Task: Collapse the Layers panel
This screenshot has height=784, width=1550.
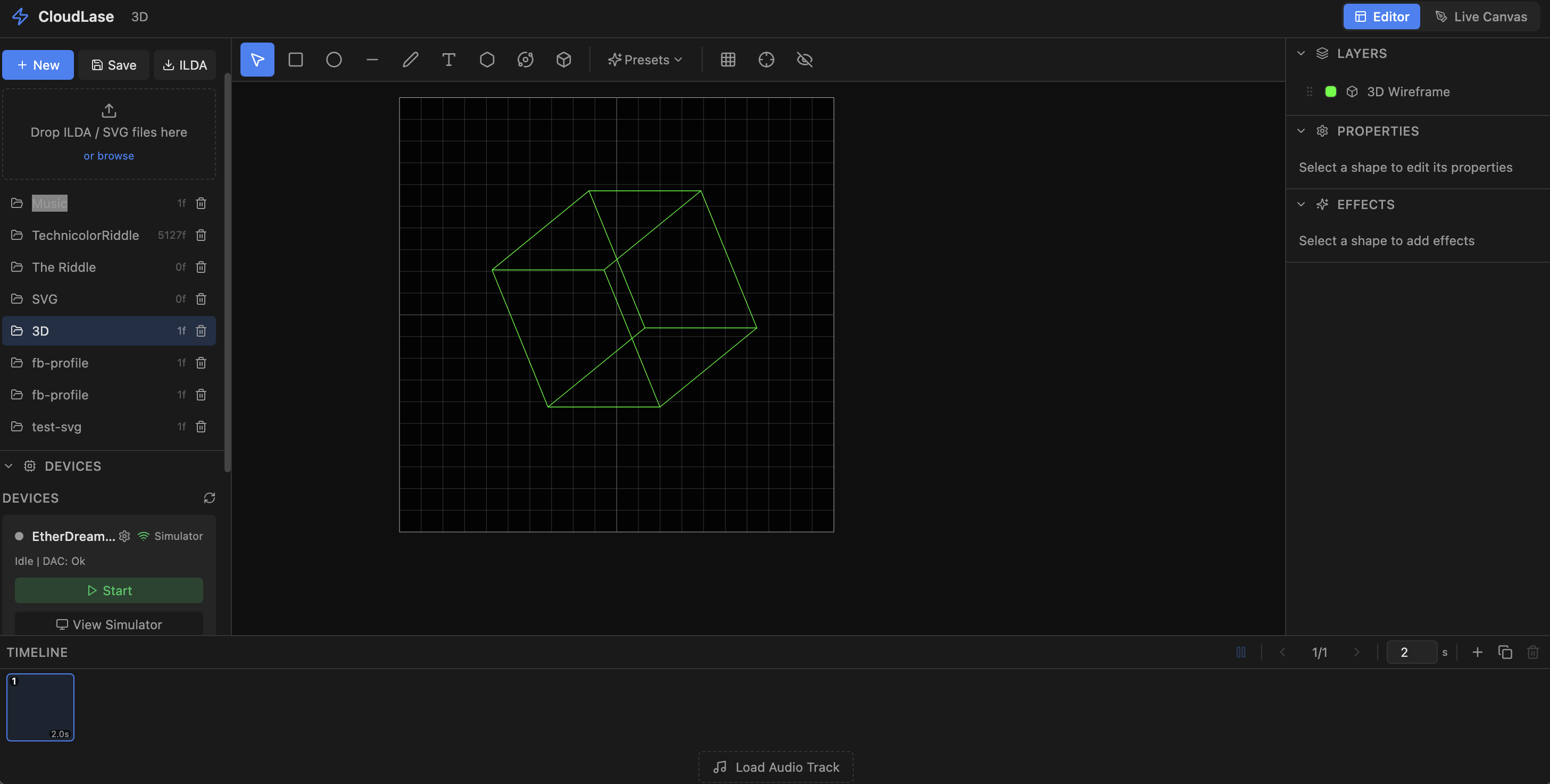Action: (x=1301, y=54)
